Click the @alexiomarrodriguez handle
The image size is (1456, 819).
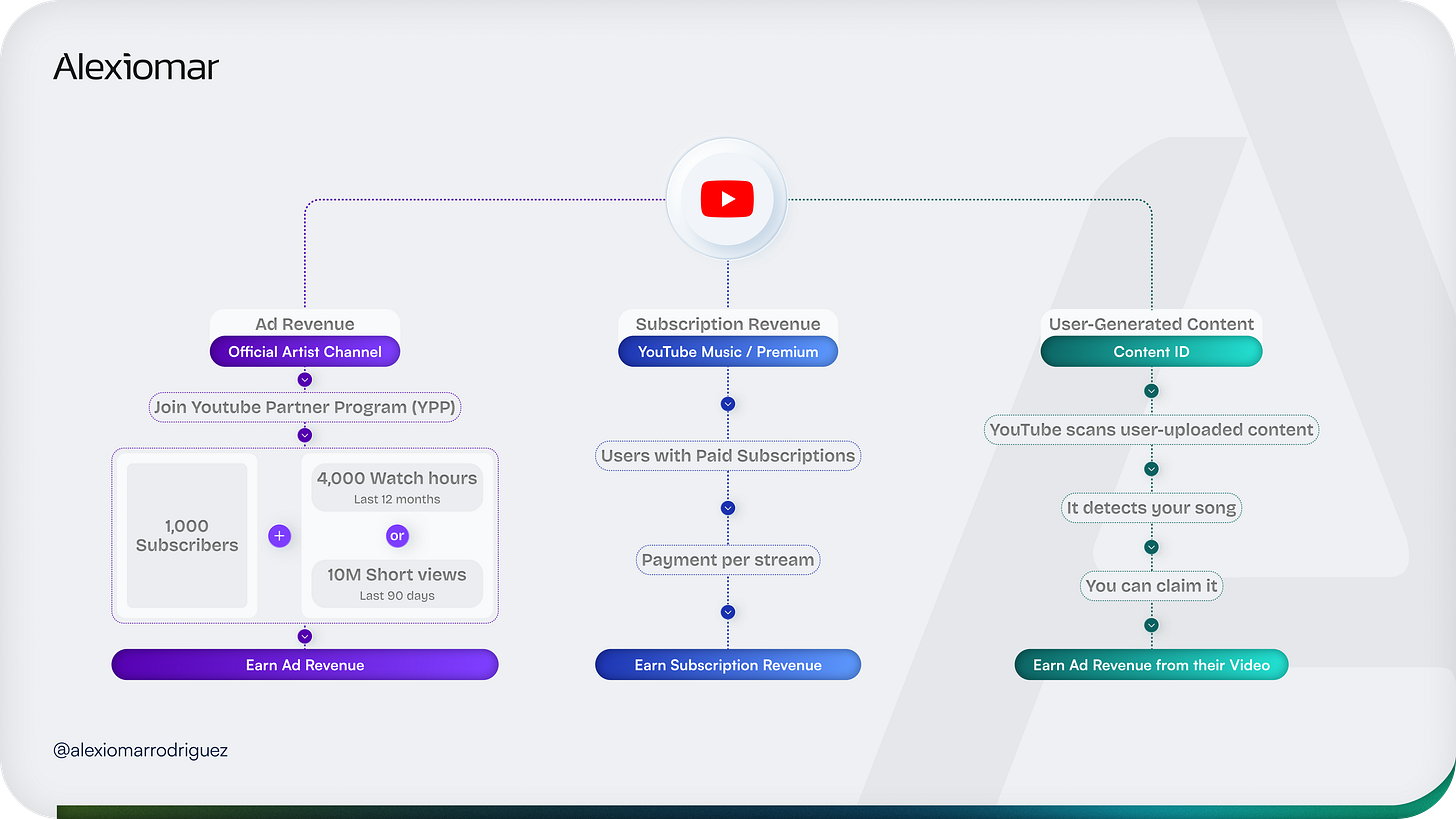click(x=141, y=749)
